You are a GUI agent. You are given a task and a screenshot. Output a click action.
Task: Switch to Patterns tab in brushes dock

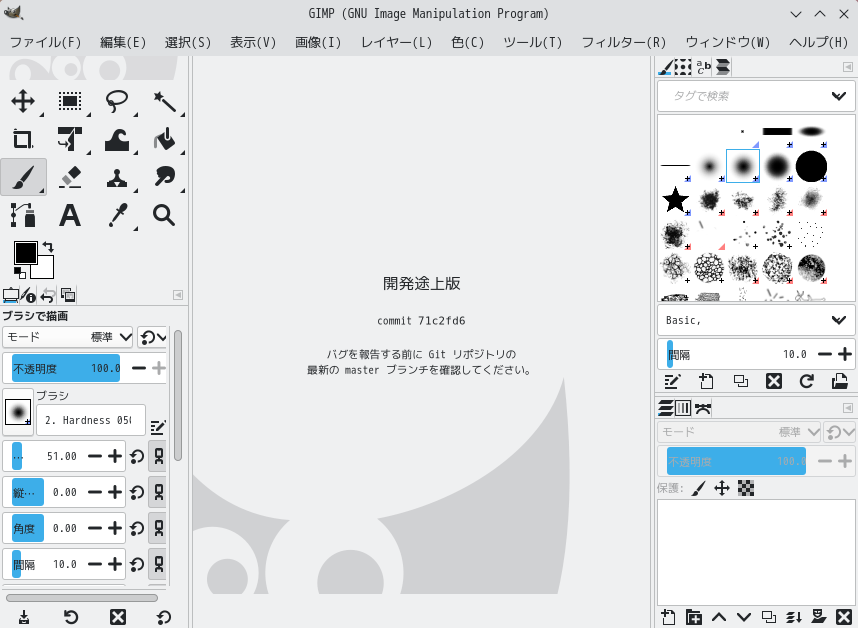click(x=683, y=67)
